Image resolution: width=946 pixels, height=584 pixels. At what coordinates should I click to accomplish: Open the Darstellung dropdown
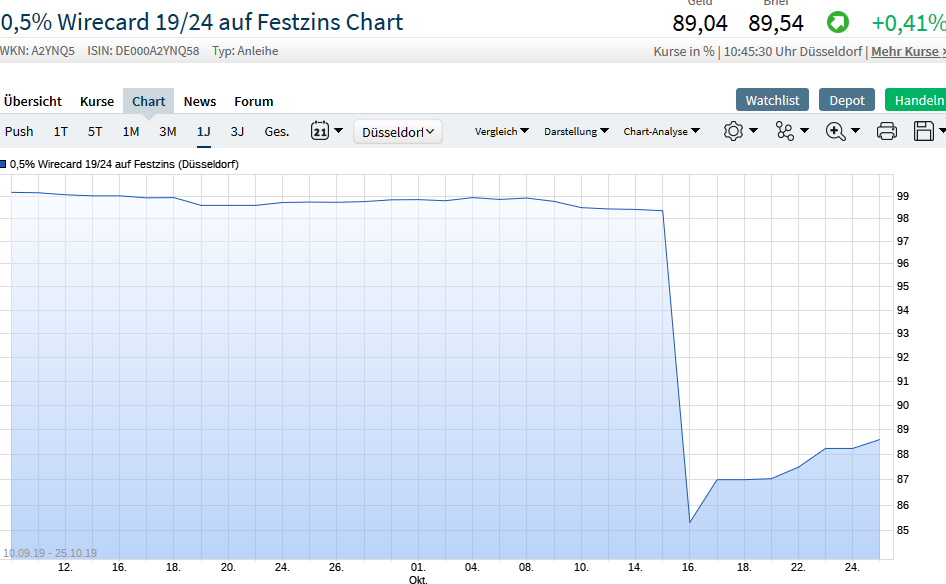click(576, 131)
